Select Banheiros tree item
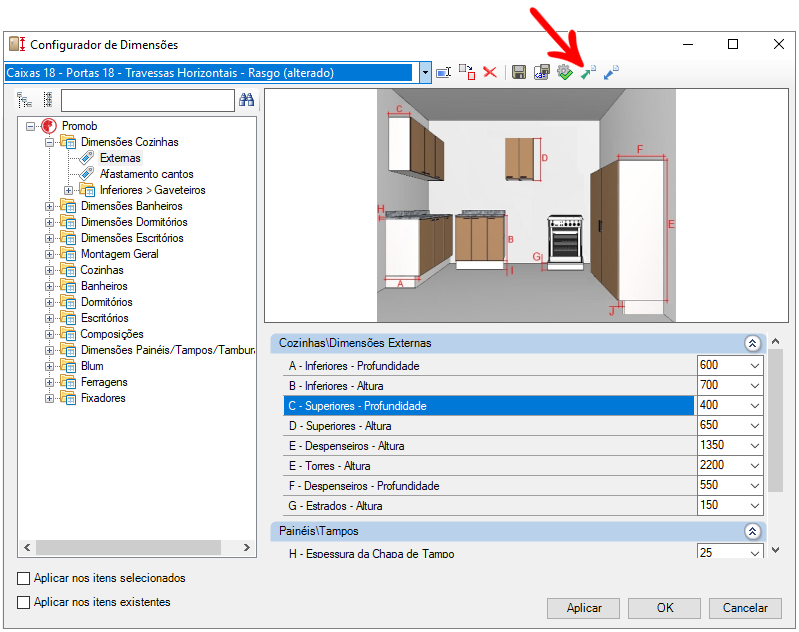Viewport: 799px width, 632px height. point(104,286)
